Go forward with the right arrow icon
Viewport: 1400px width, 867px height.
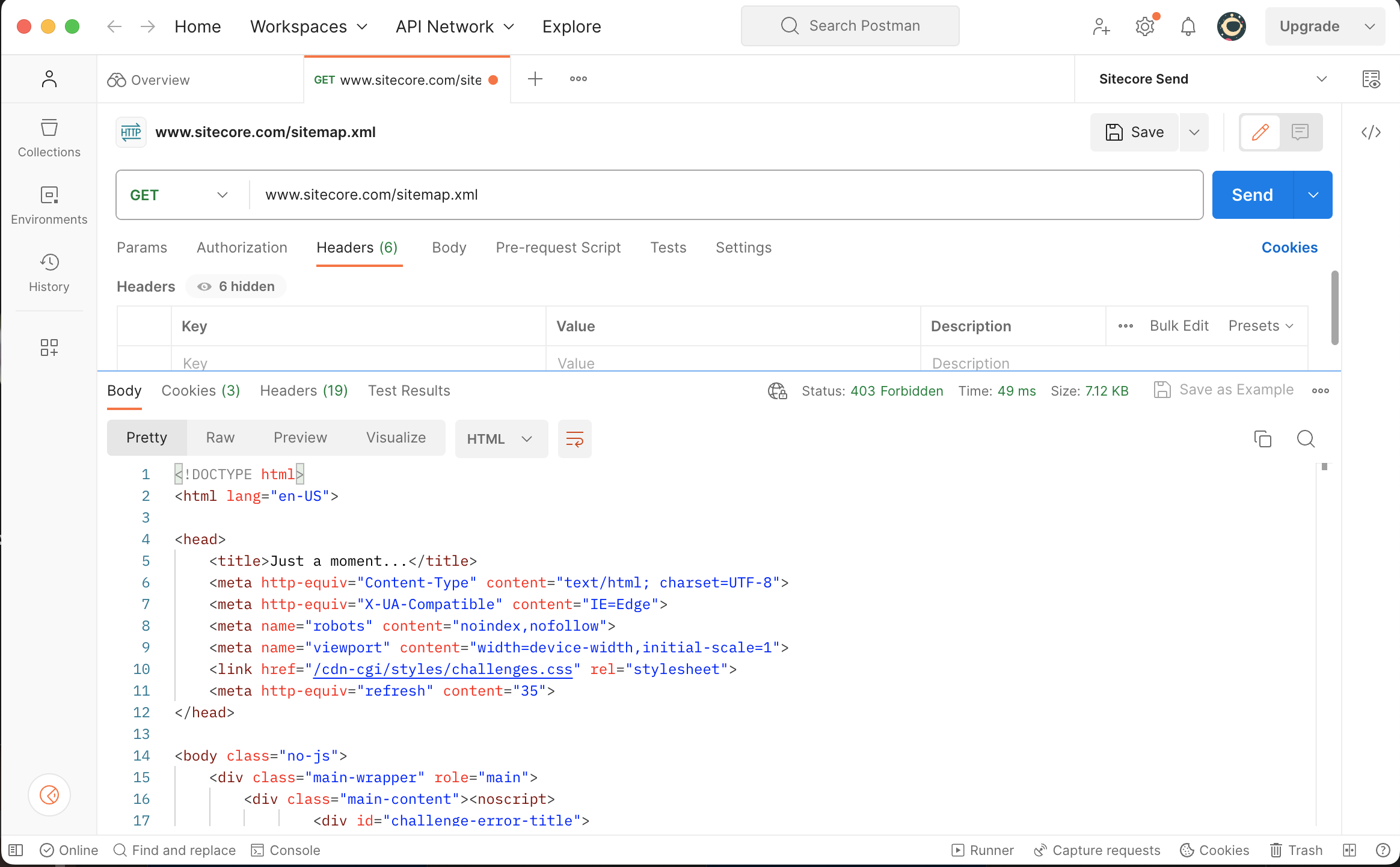pos(147,26)
